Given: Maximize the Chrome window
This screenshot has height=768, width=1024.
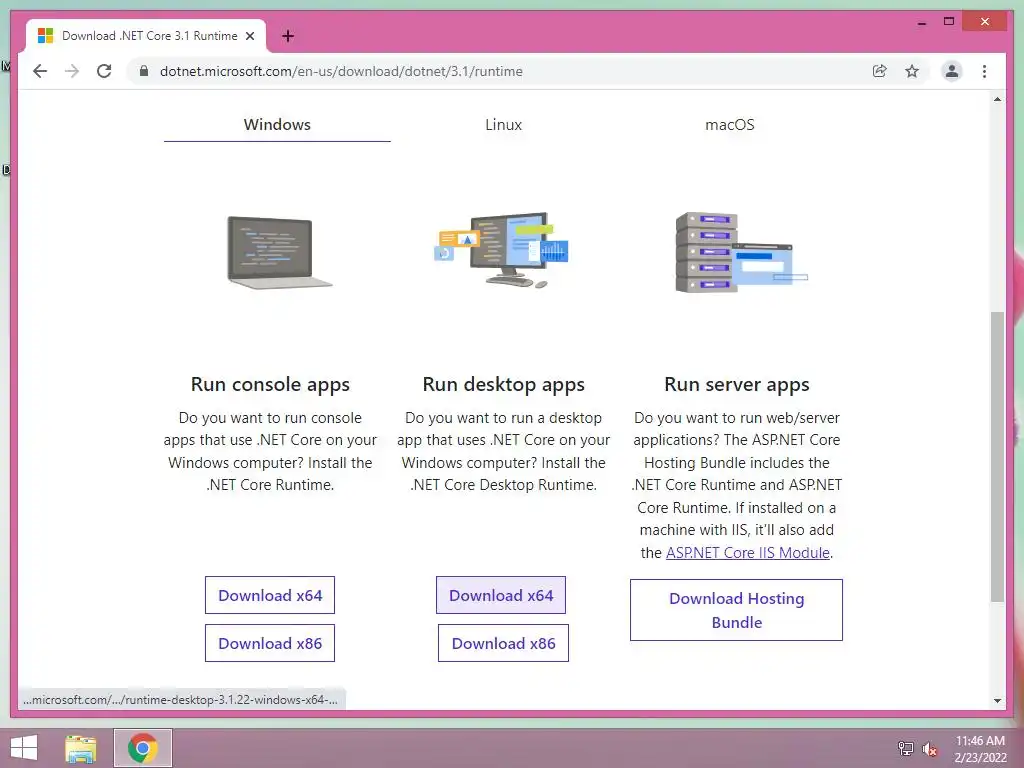Looking at the screenshot, I should (x=949, y=22).
